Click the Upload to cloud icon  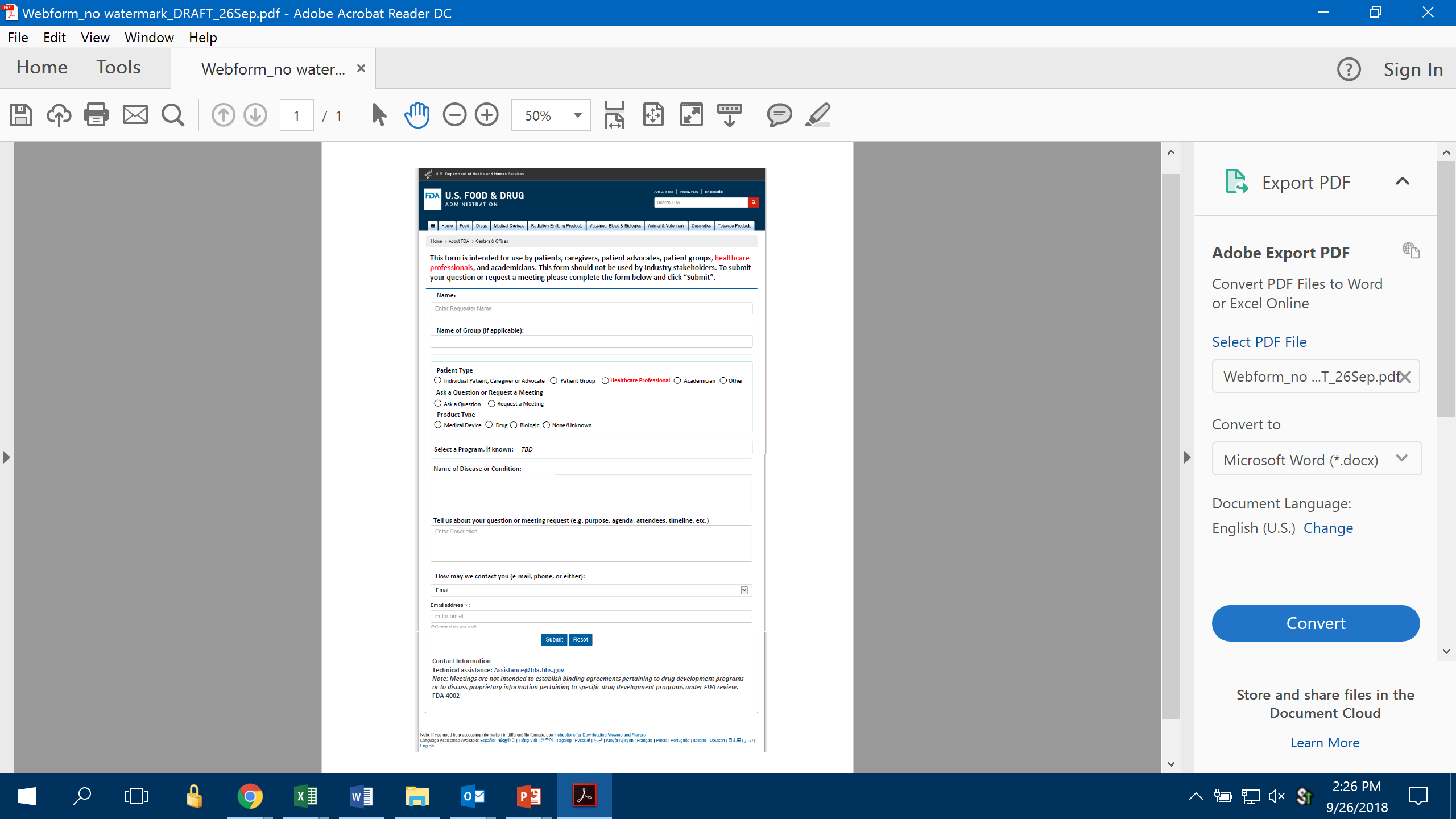point(59,115)
